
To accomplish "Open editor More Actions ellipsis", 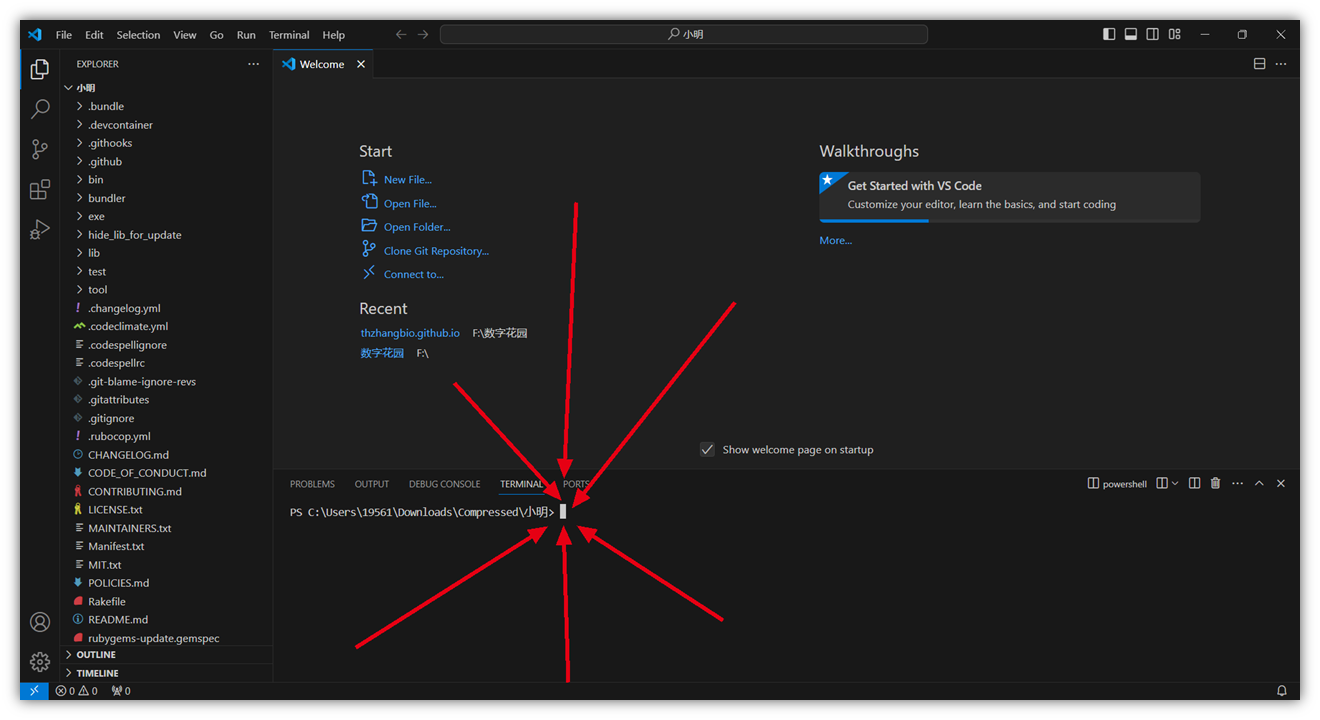I will pyautogui.click(x=1281, y=64).
